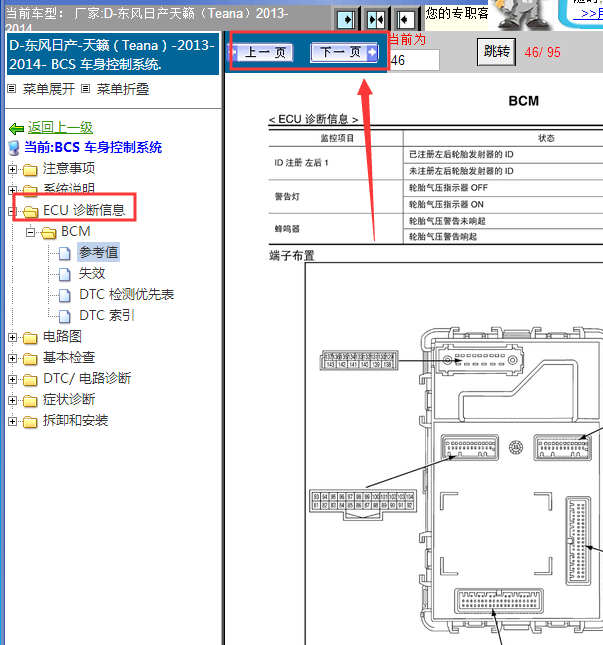Click the green back arrow icon

[x=16, y=129]
